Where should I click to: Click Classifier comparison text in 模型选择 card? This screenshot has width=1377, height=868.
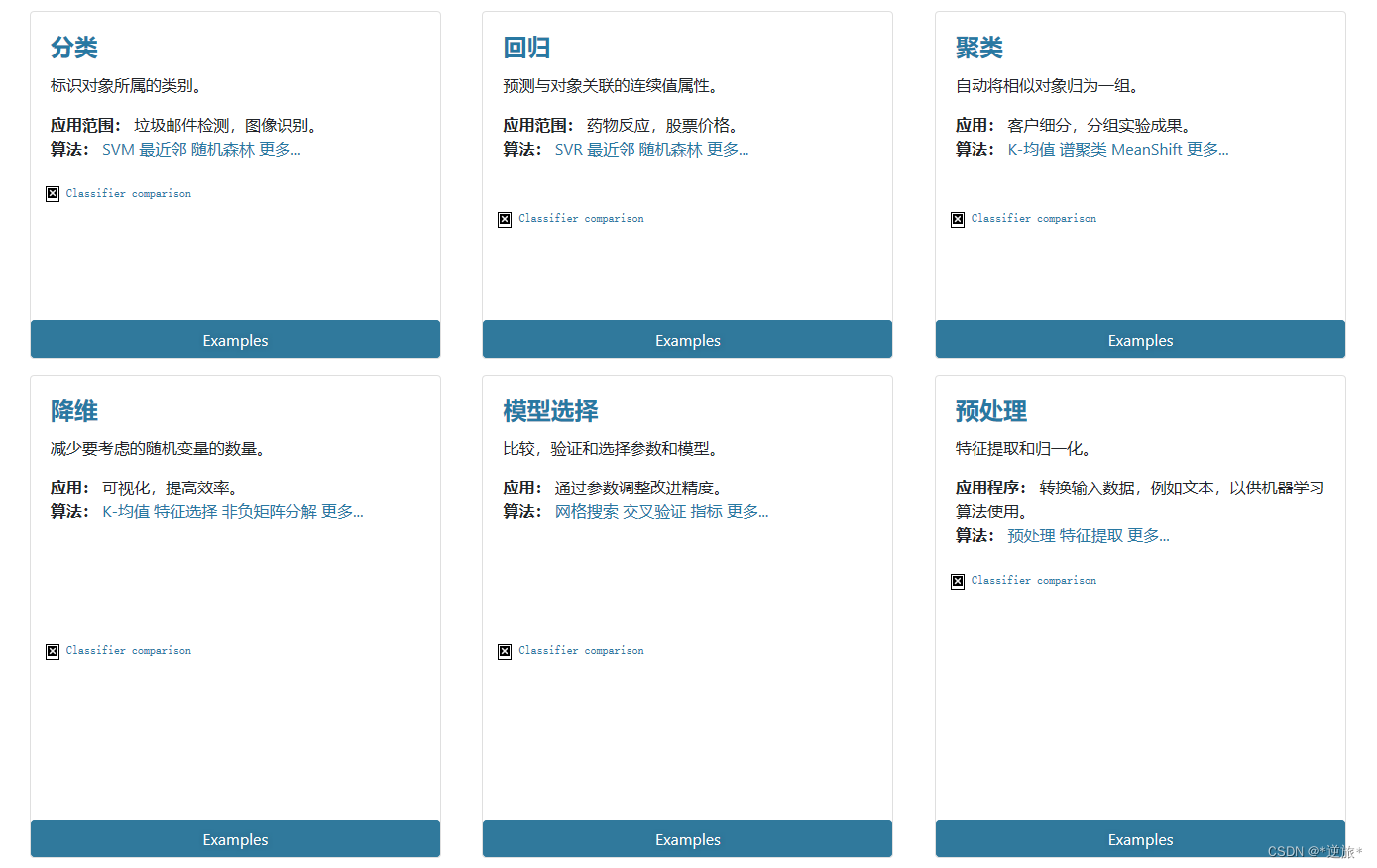pyautogui.click(x=581, y=651)
